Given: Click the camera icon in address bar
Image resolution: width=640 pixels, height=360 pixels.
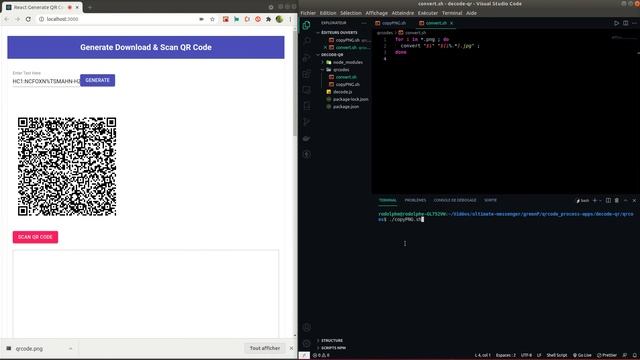Looking at the screenshot, I should pos(201,19).
